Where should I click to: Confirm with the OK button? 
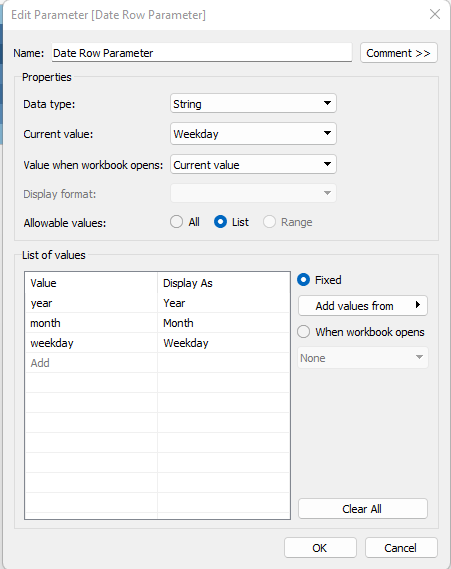(x=320, y=548)
